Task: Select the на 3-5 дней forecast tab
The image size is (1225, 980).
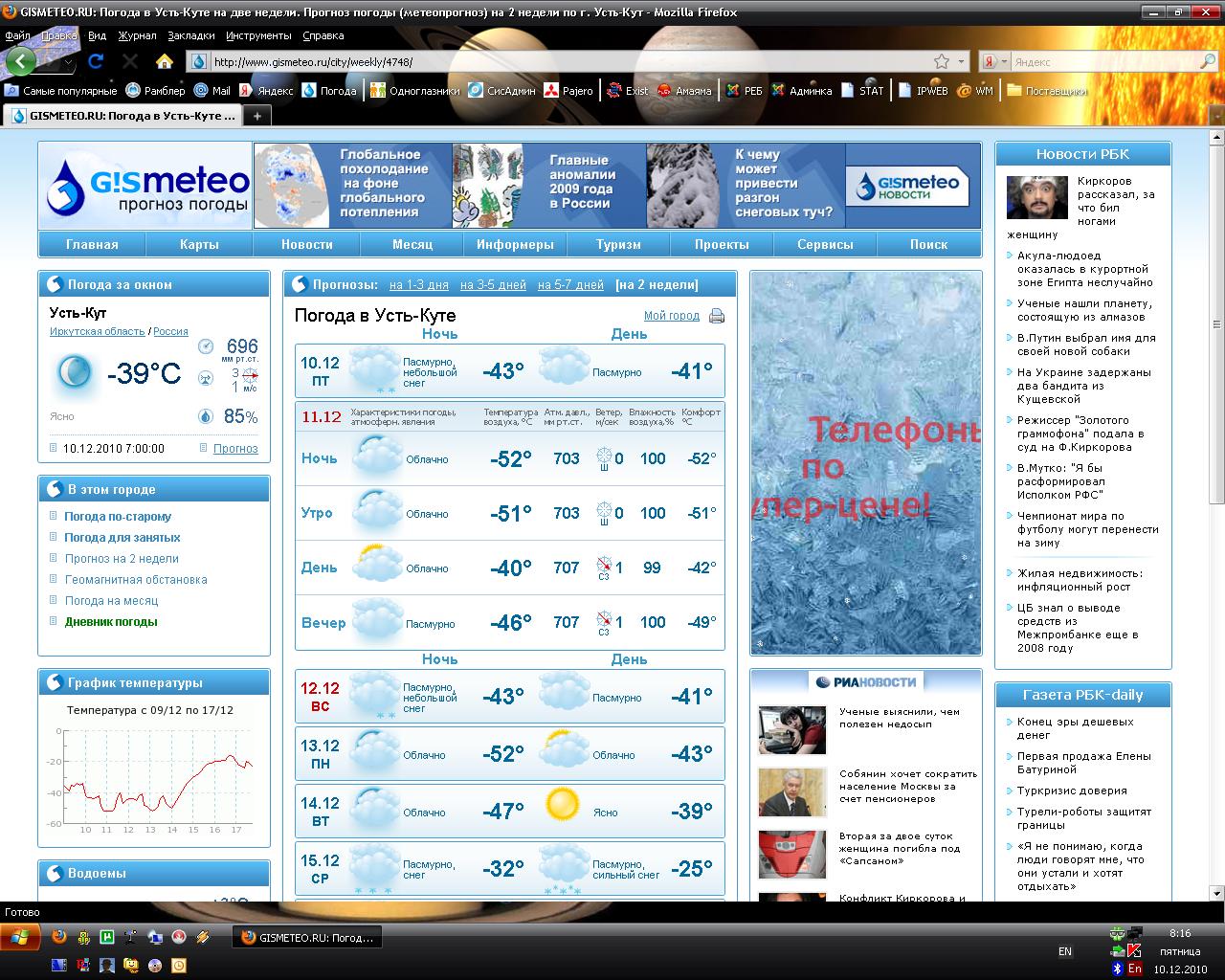Action: pos(493,284)
